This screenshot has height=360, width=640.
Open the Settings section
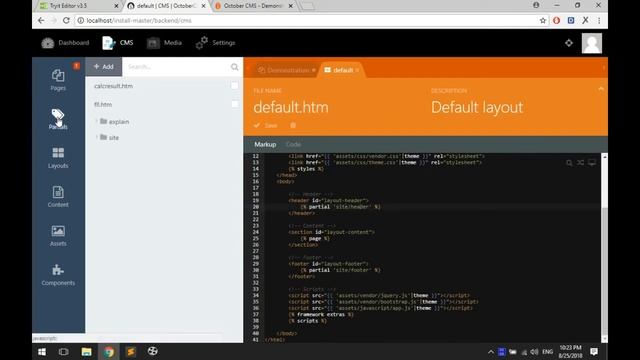click(x=215, y=43)
